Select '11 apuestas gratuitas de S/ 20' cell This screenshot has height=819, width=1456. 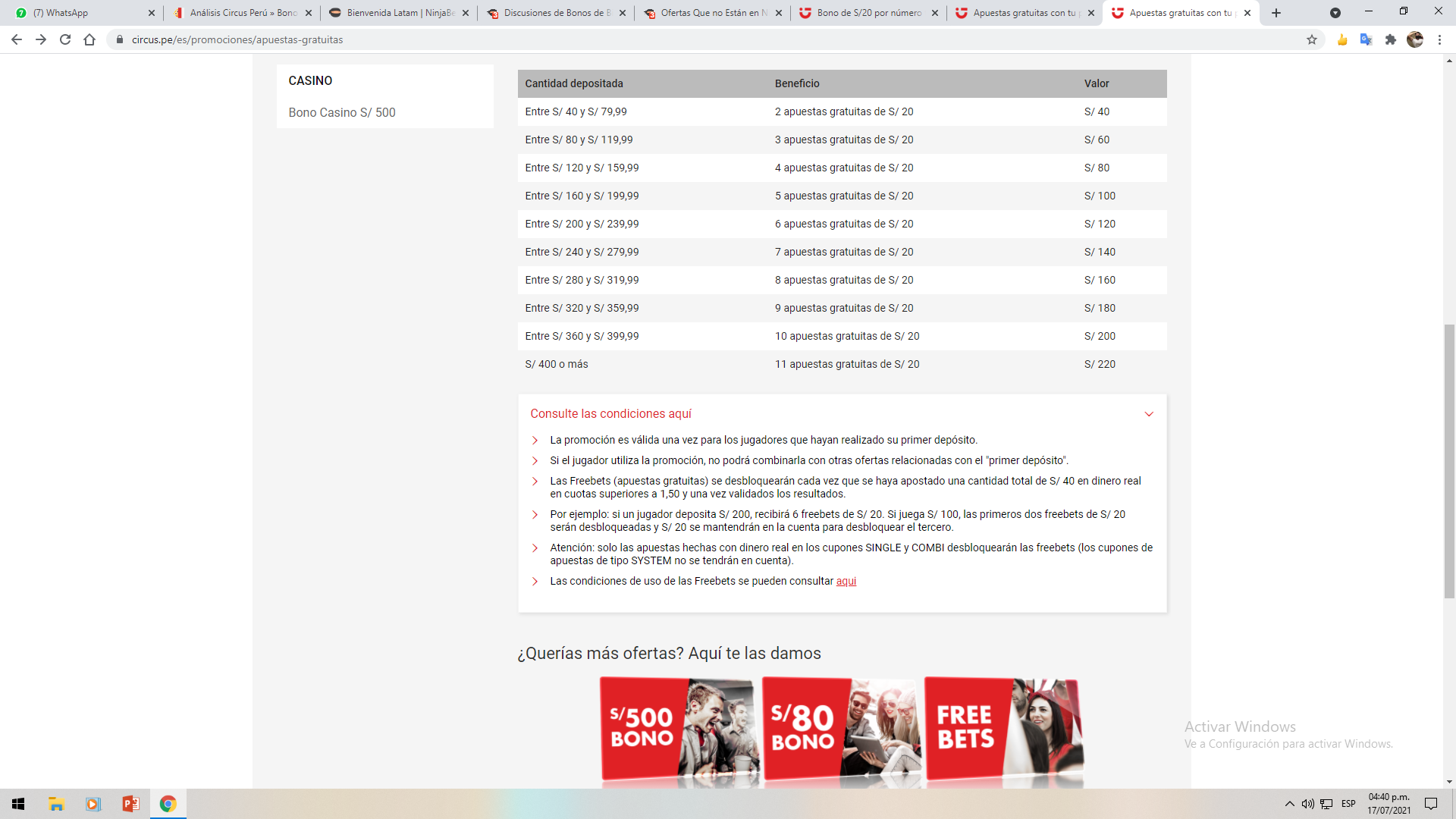pyautogui.click(x=847, y=364)
